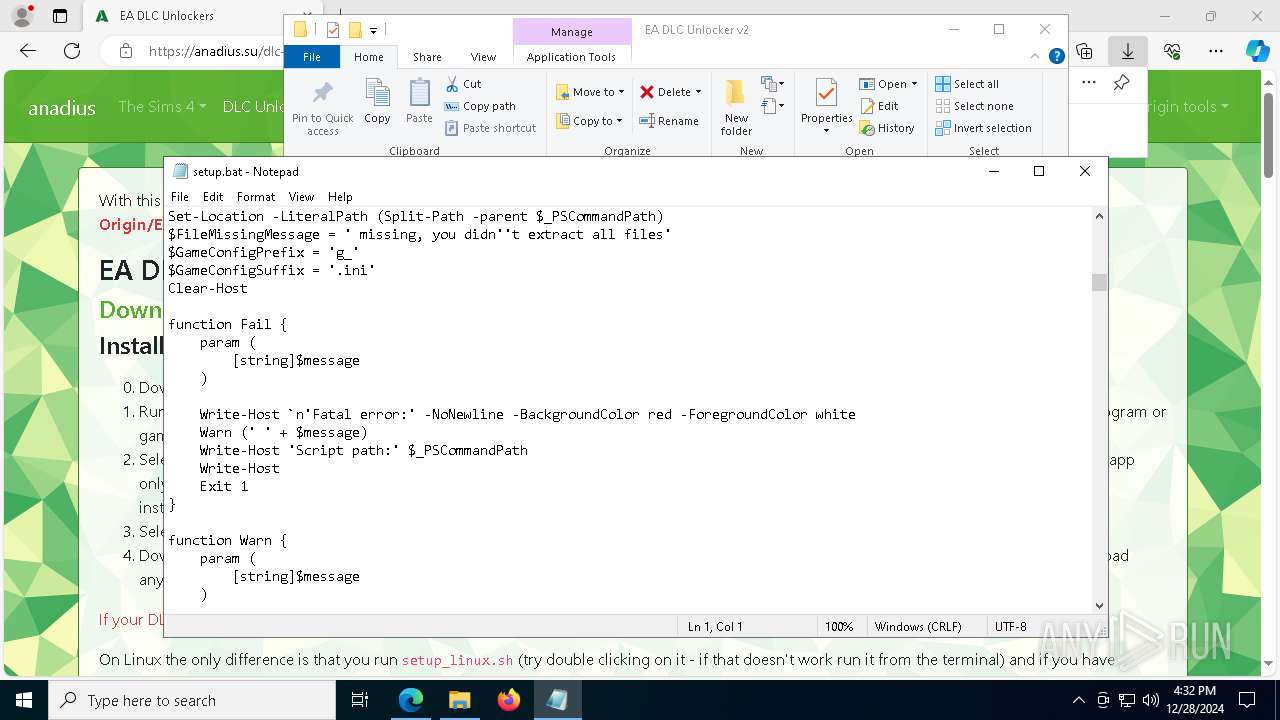This screenshot has height=720, width=1280.
Task: Open Notepad File menu
Action: coord(179,197)
